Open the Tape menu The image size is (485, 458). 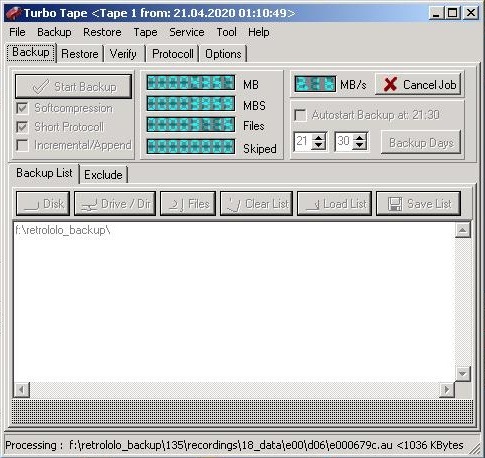coord(145,32)
